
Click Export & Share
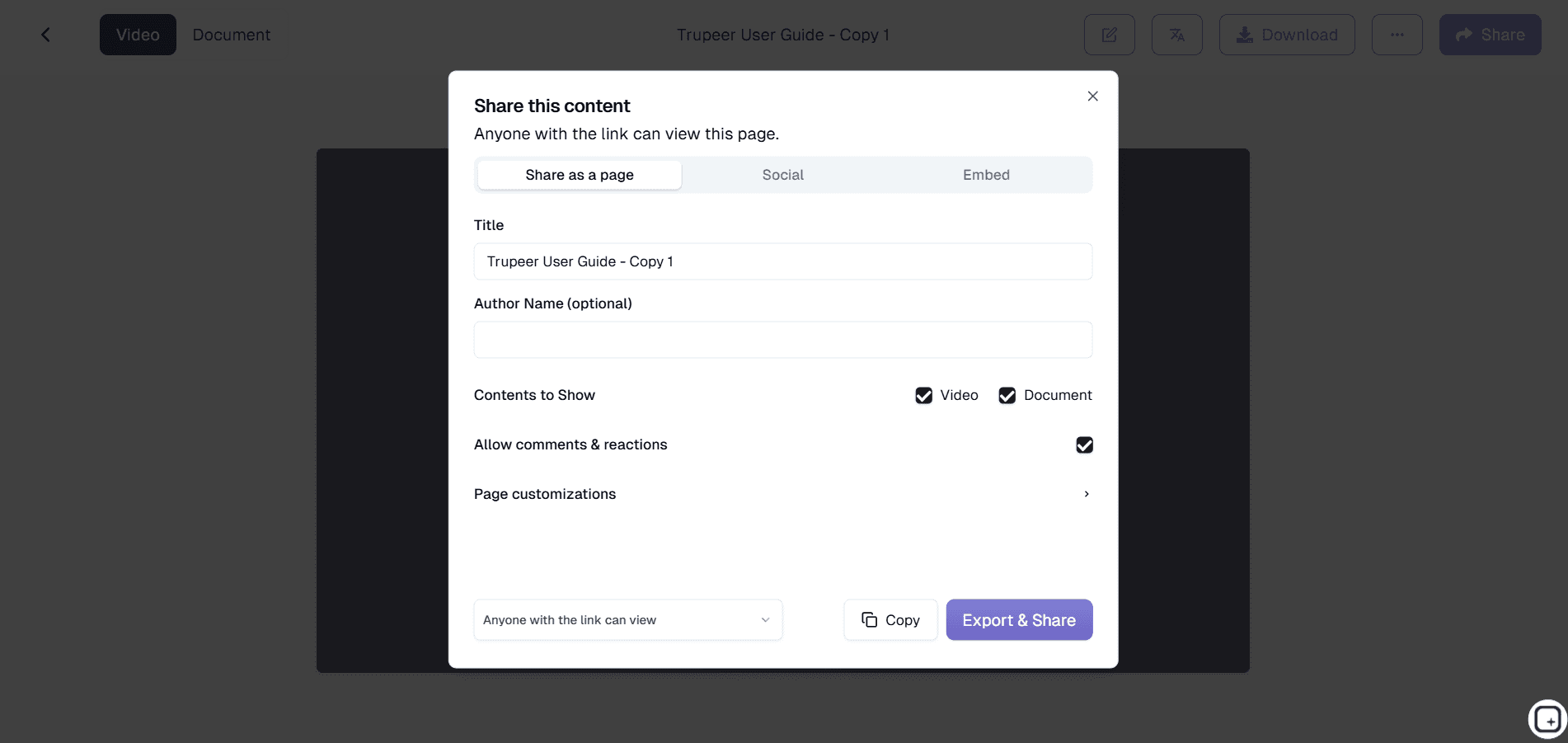pyautogui.click(x=1019, y=619)
